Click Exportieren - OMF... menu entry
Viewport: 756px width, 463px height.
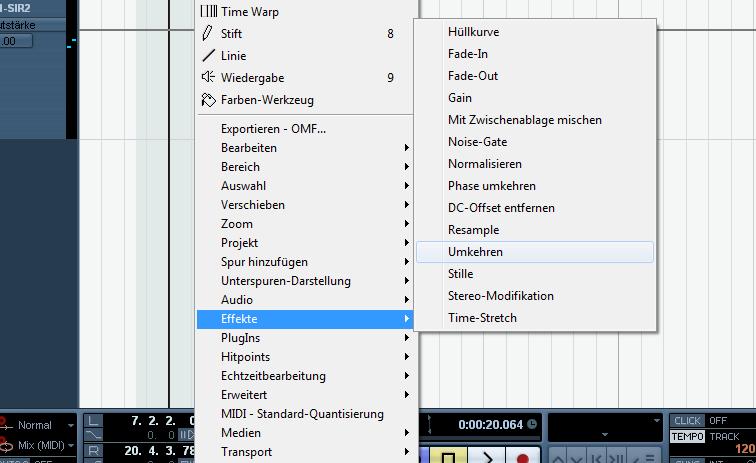[x=307, y=129]
